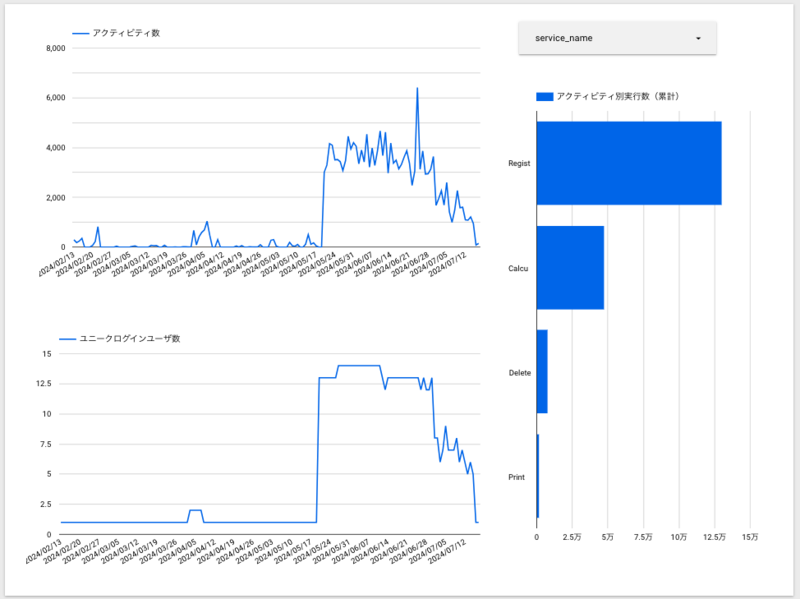Select the Calcu bar in bar chart
The width and height of the screenshot is (800, 599).
click(570, 268)
